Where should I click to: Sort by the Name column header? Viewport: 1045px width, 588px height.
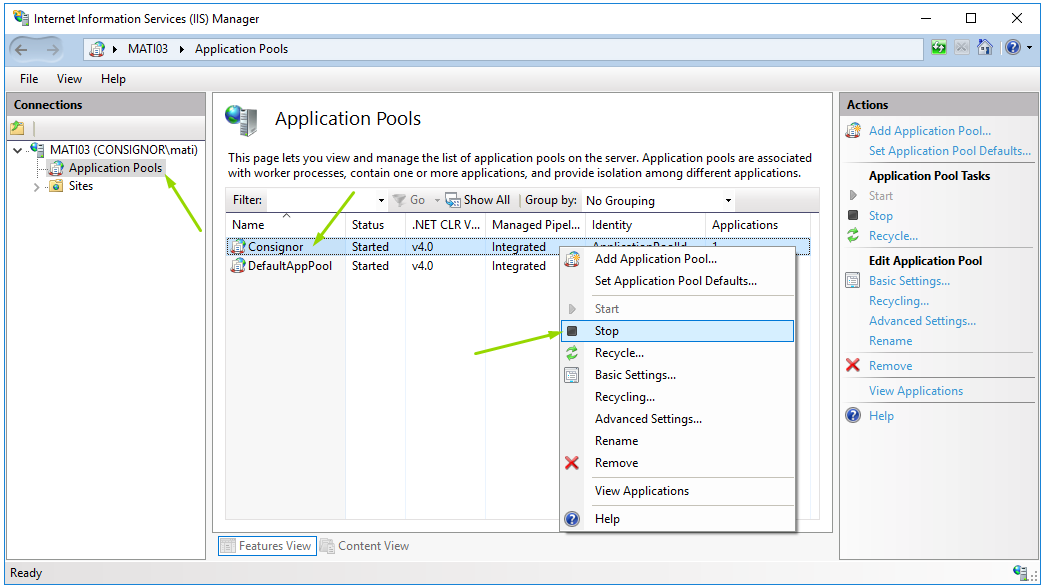[285, 225]
